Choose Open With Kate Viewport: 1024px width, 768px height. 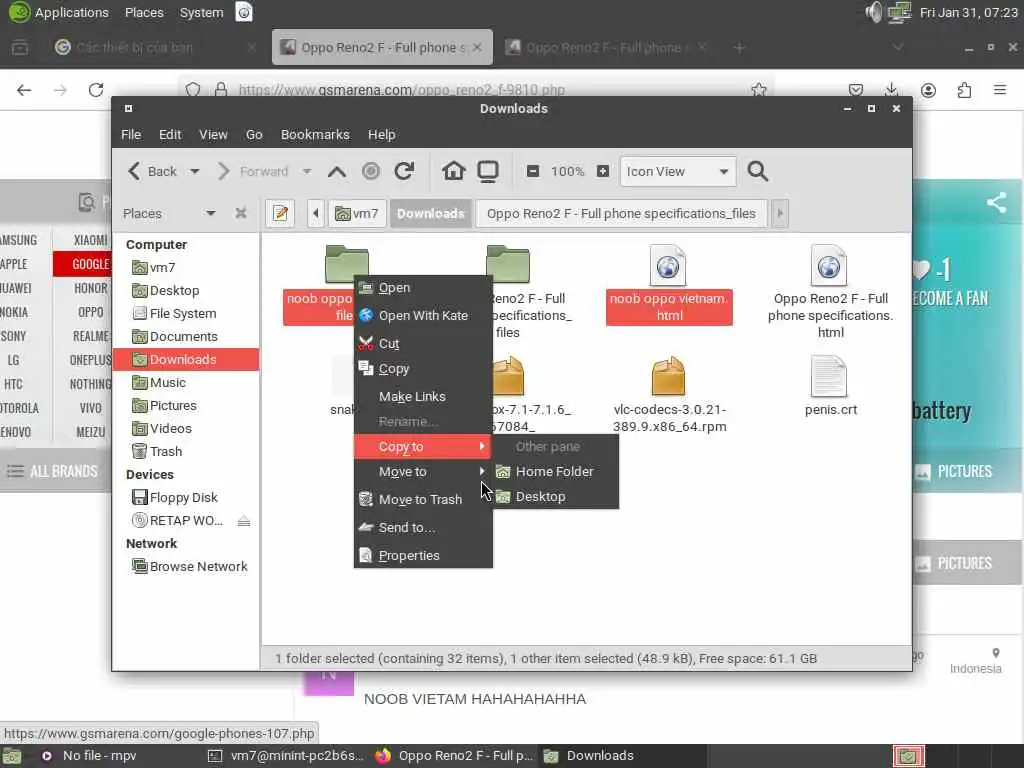pos(423,315)
